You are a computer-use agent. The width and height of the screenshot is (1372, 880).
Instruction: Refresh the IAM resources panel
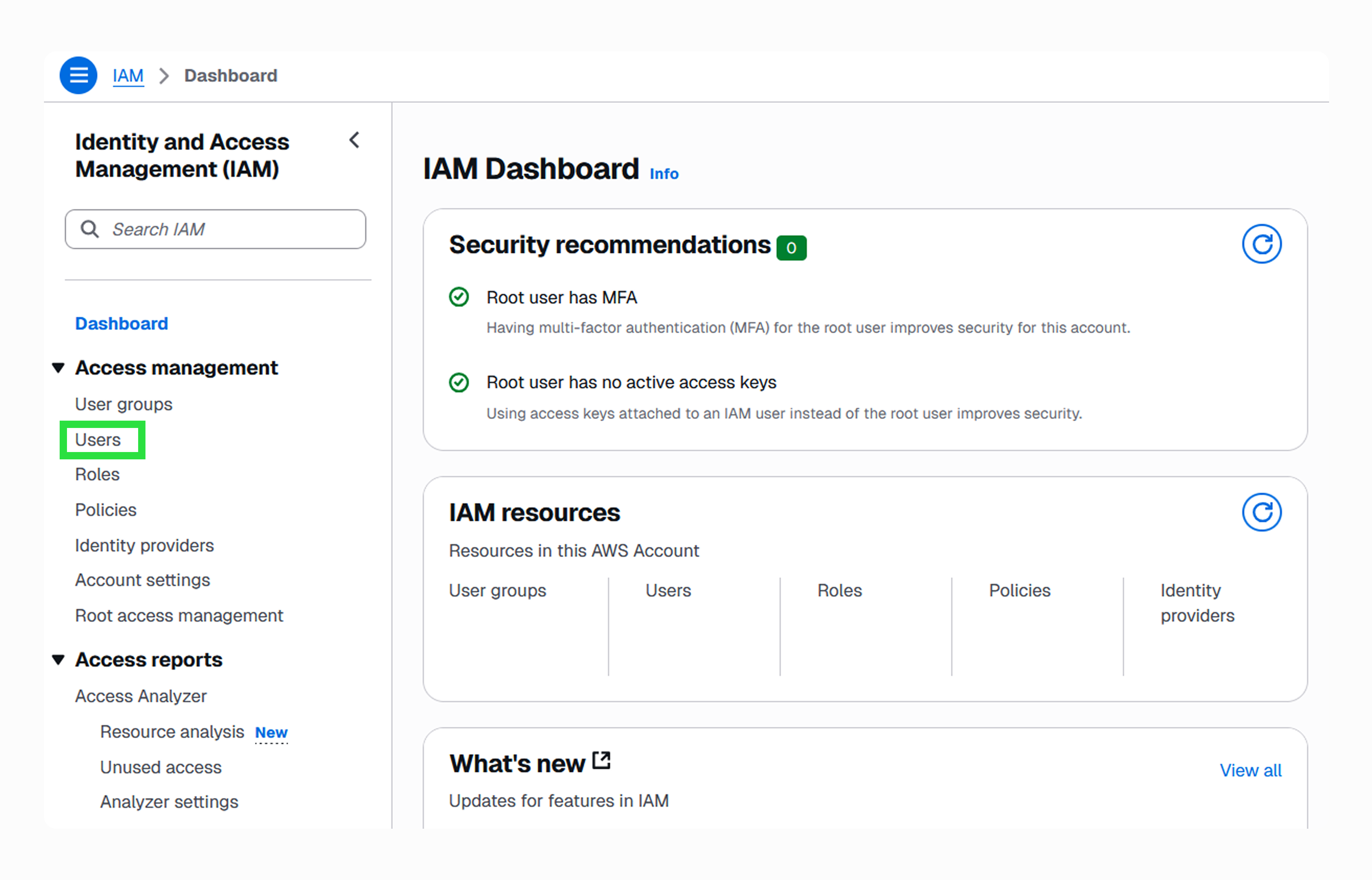click(x=1261, y=512)
